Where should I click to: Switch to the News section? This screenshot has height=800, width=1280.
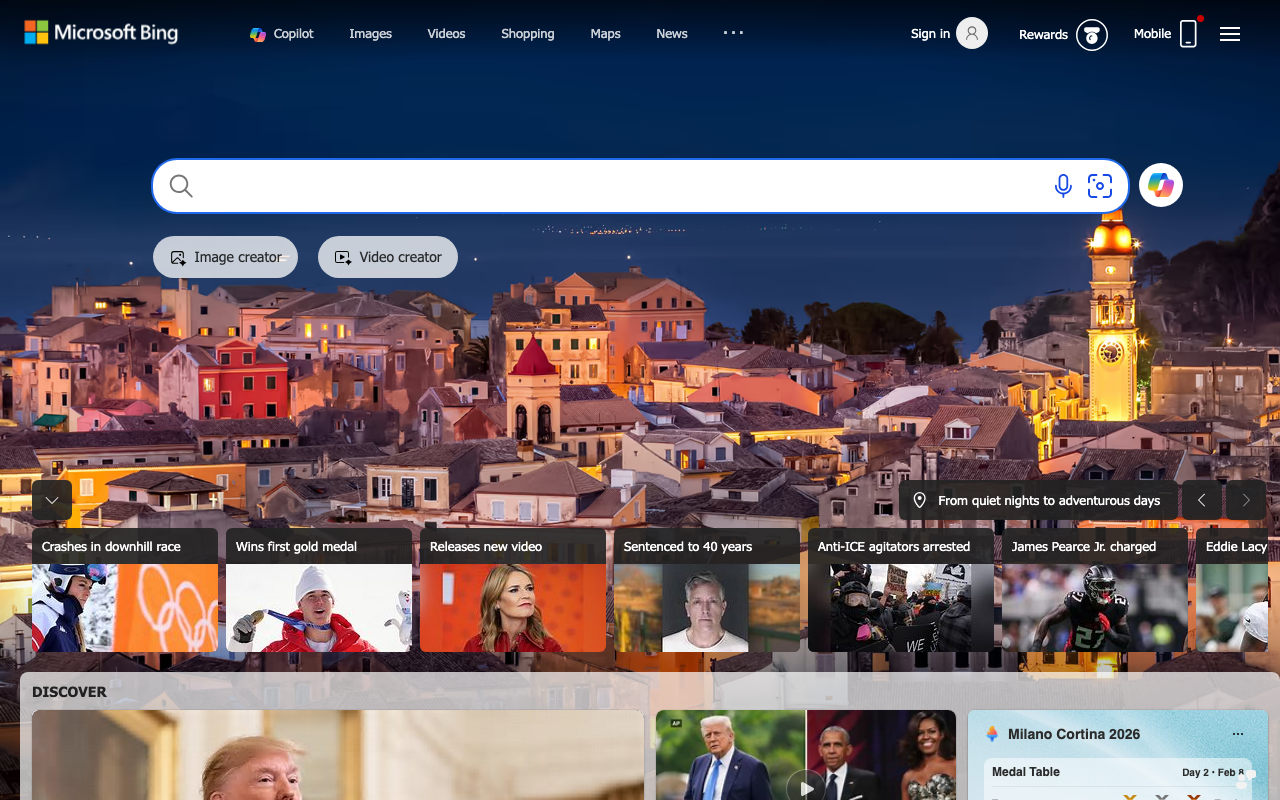(671, 33)
